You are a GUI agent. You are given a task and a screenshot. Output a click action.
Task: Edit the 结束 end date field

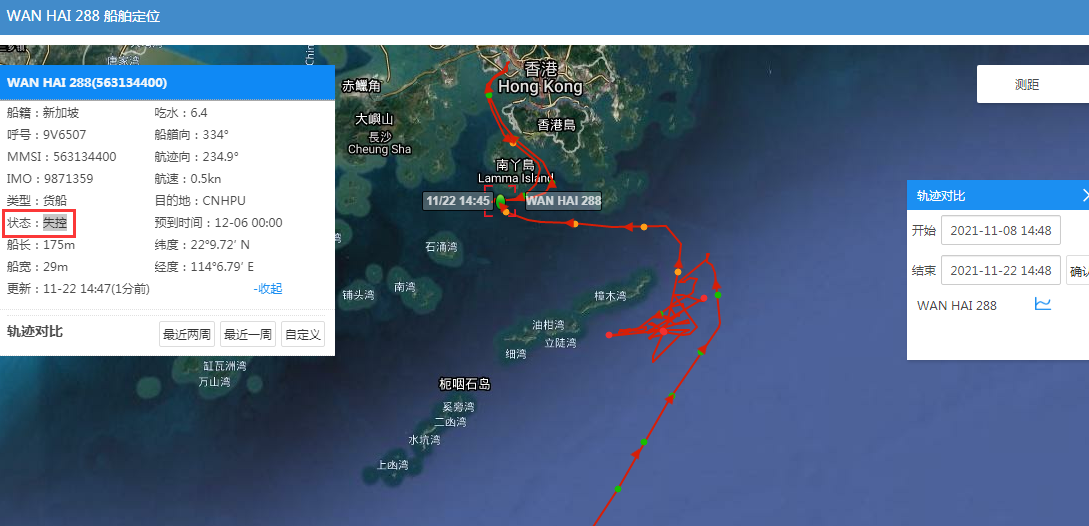1001,270
